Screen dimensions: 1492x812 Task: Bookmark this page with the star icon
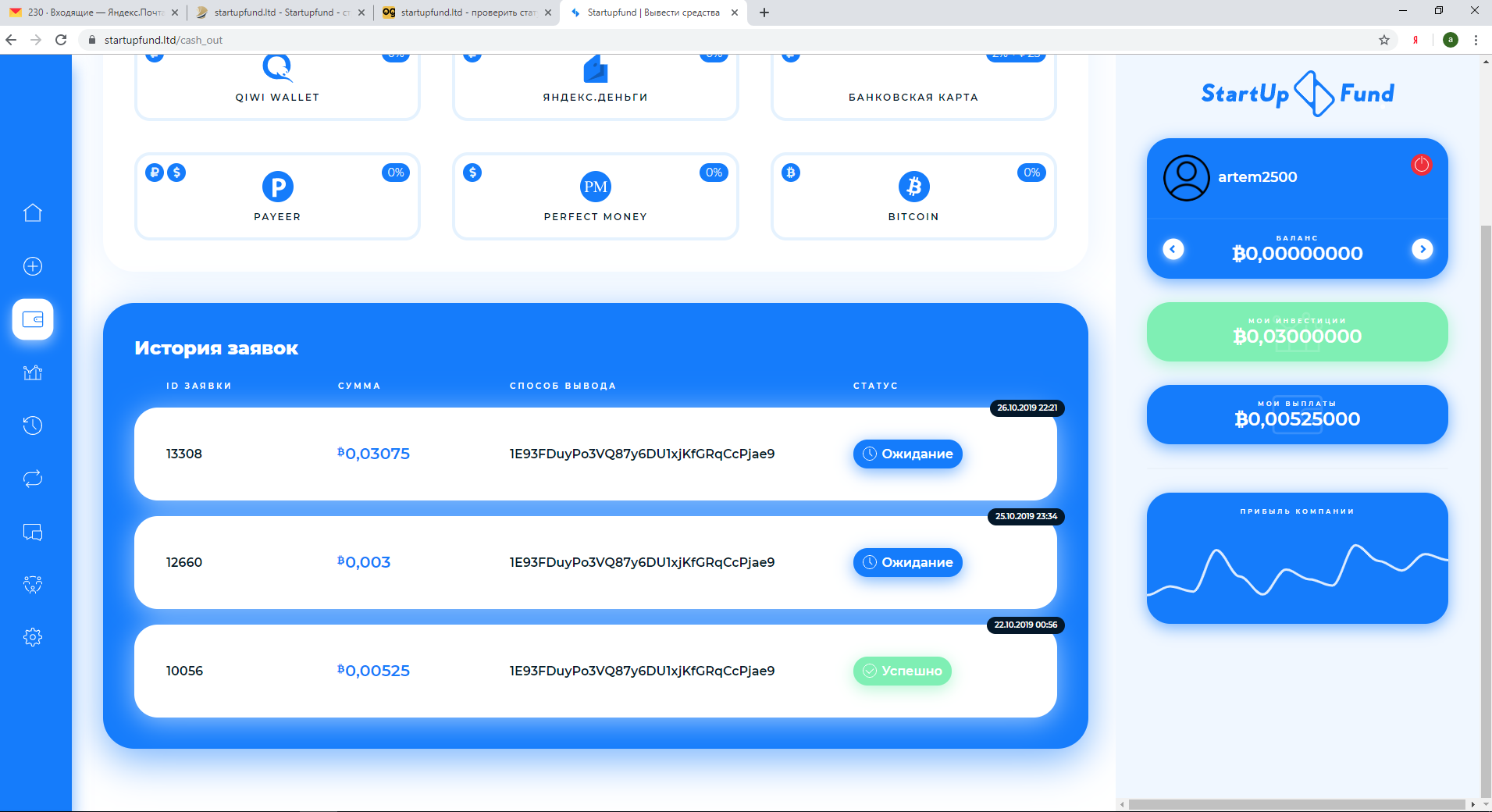point(1383,40)
